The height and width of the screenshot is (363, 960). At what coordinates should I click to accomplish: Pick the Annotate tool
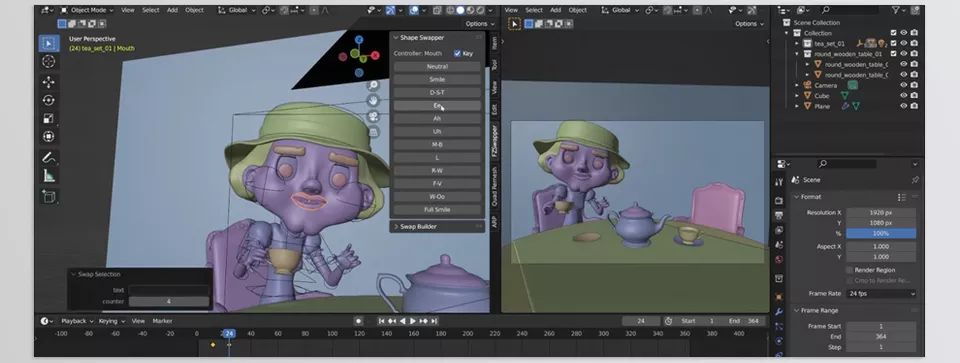48,157
